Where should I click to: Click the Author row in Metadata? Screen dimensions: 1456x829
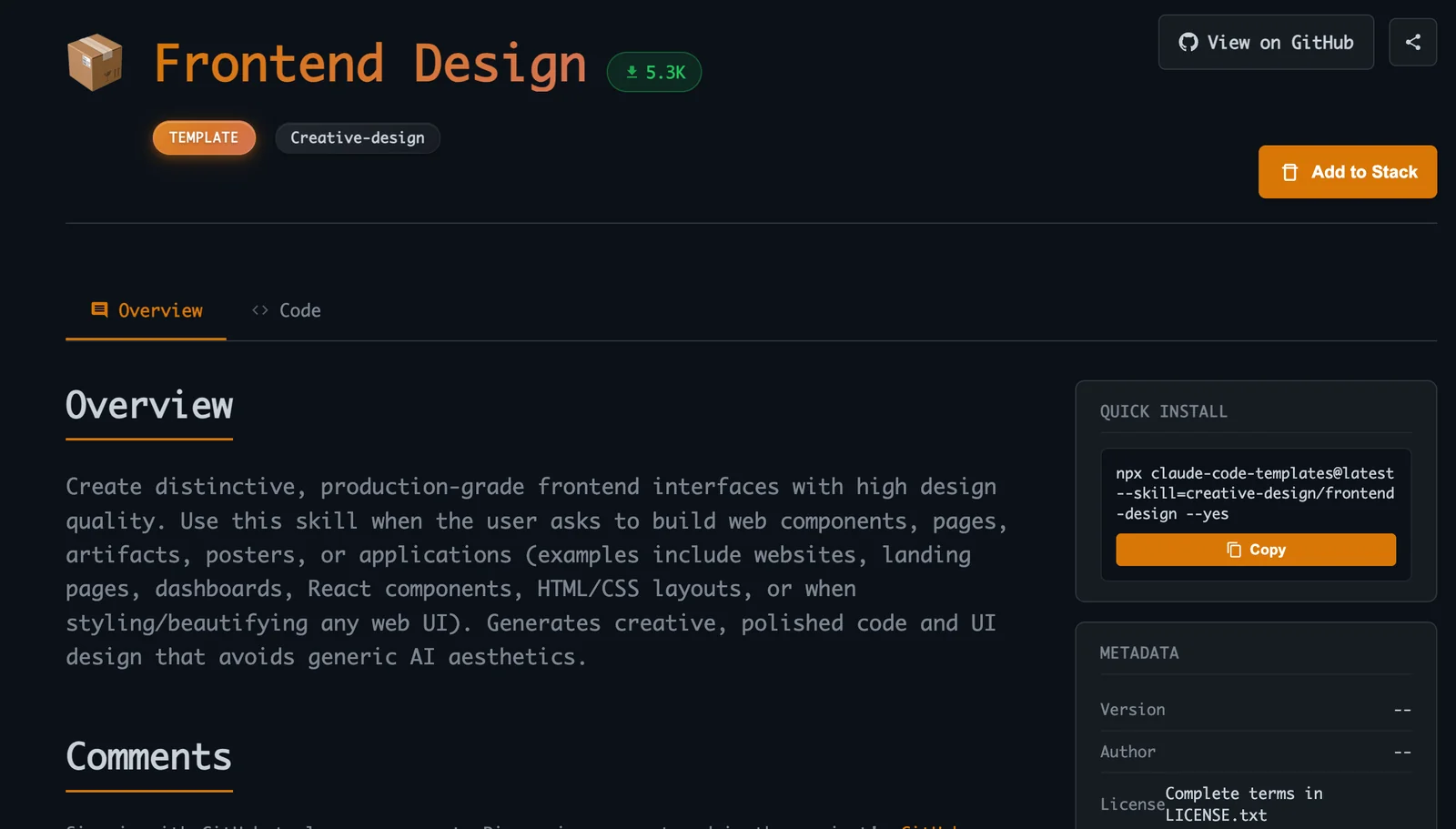[x=1254, y=752]
